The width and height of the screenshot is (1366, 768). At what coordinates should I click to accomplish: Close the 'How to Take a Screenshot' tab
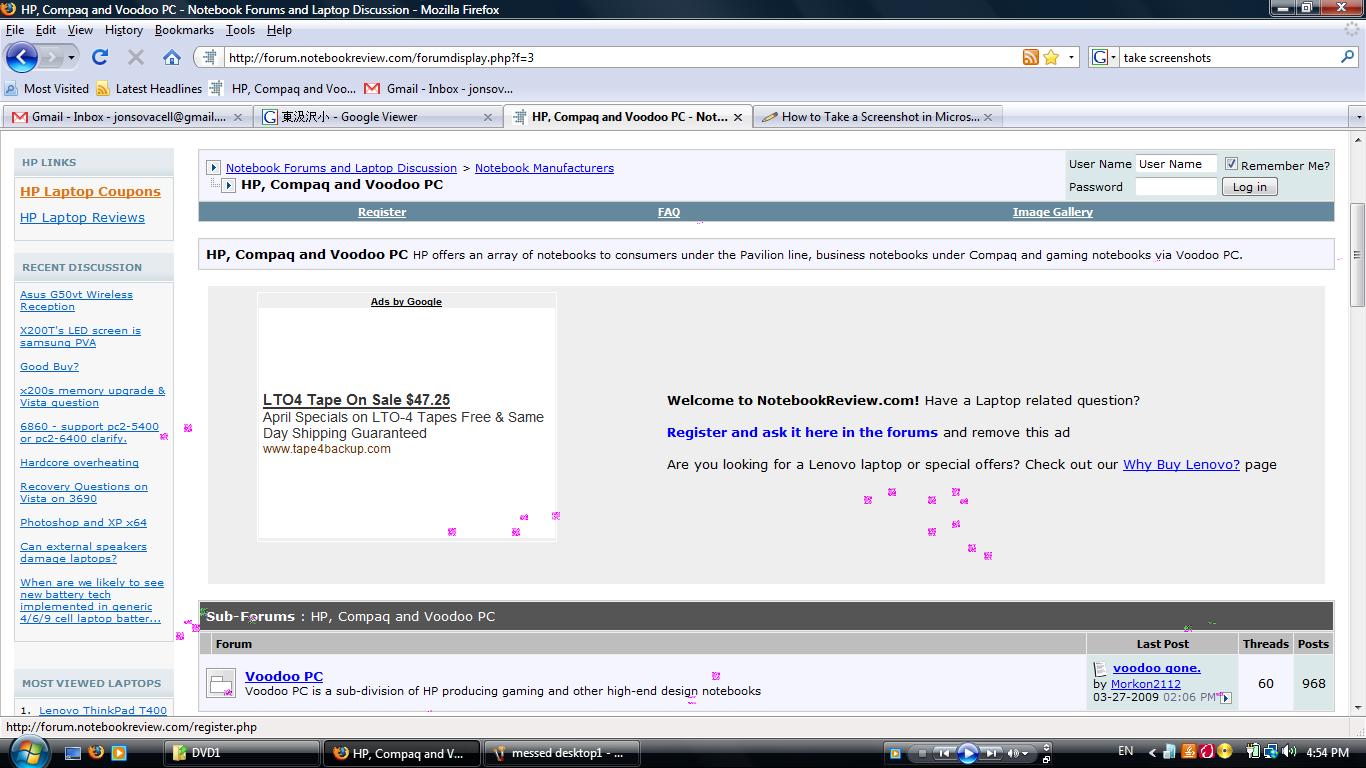tap(988, 117)
